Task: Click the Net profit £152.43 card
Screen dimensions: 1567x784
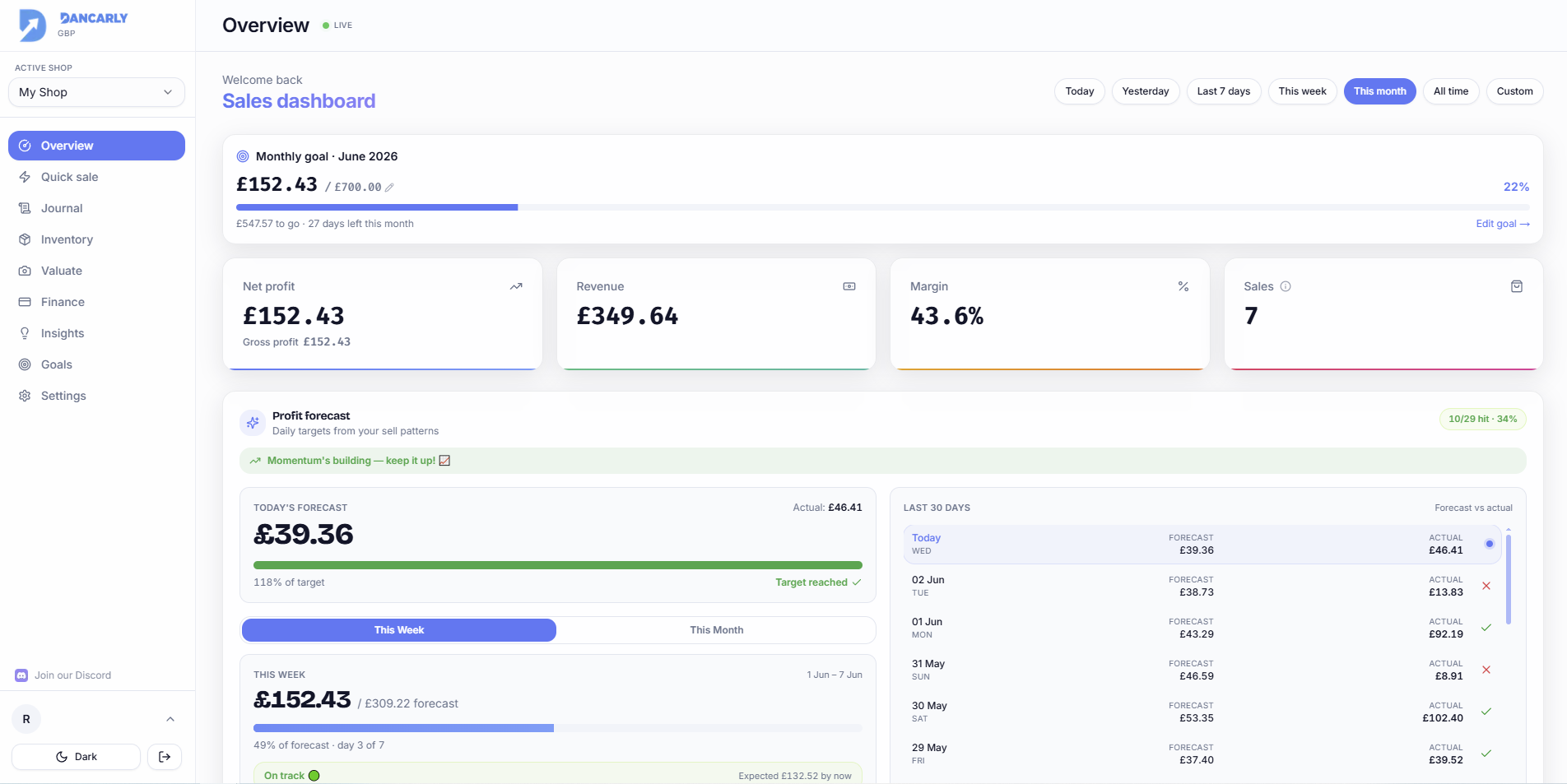Action: (383, 314)
